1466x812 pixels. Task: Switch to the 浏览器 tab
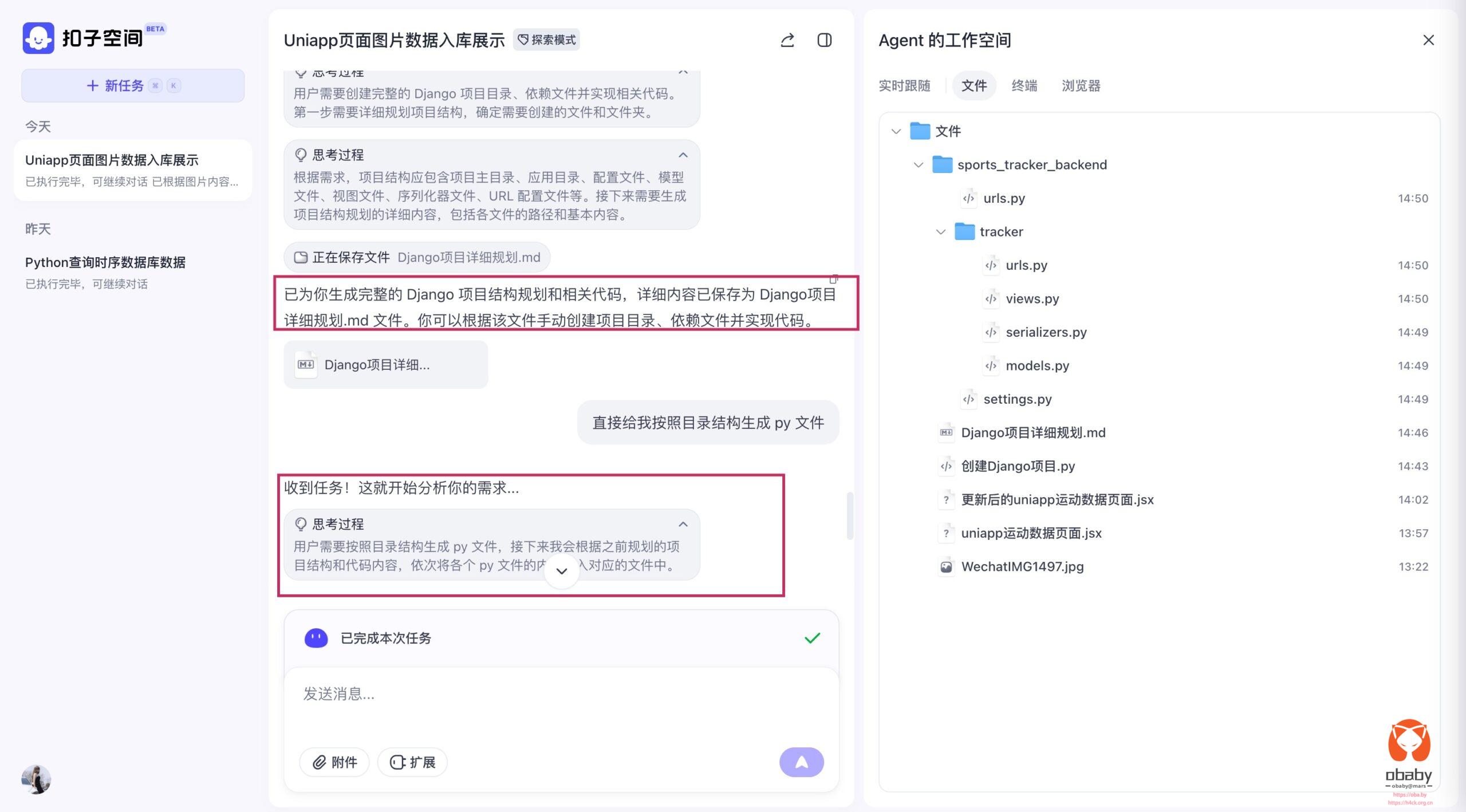[x=1081, y=86]
